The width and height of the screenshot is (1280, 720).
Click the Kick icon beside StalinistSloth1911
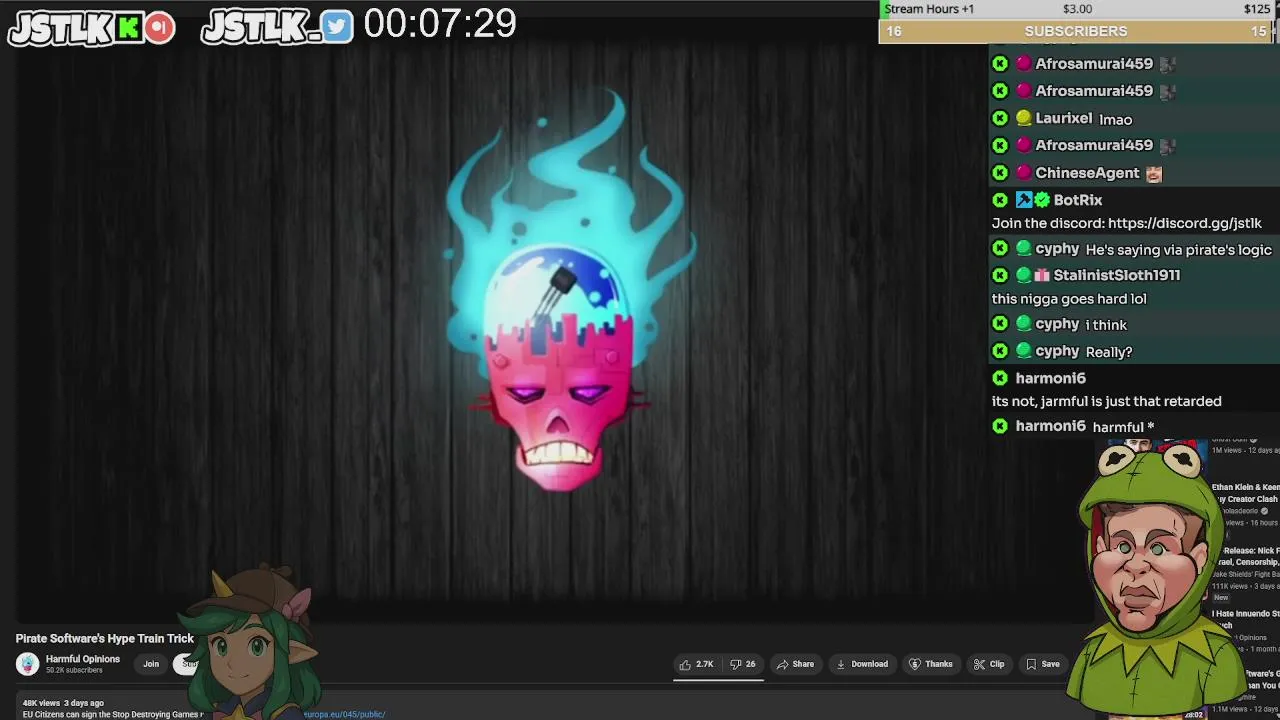pyautogui.click(x=1000, y=275)
